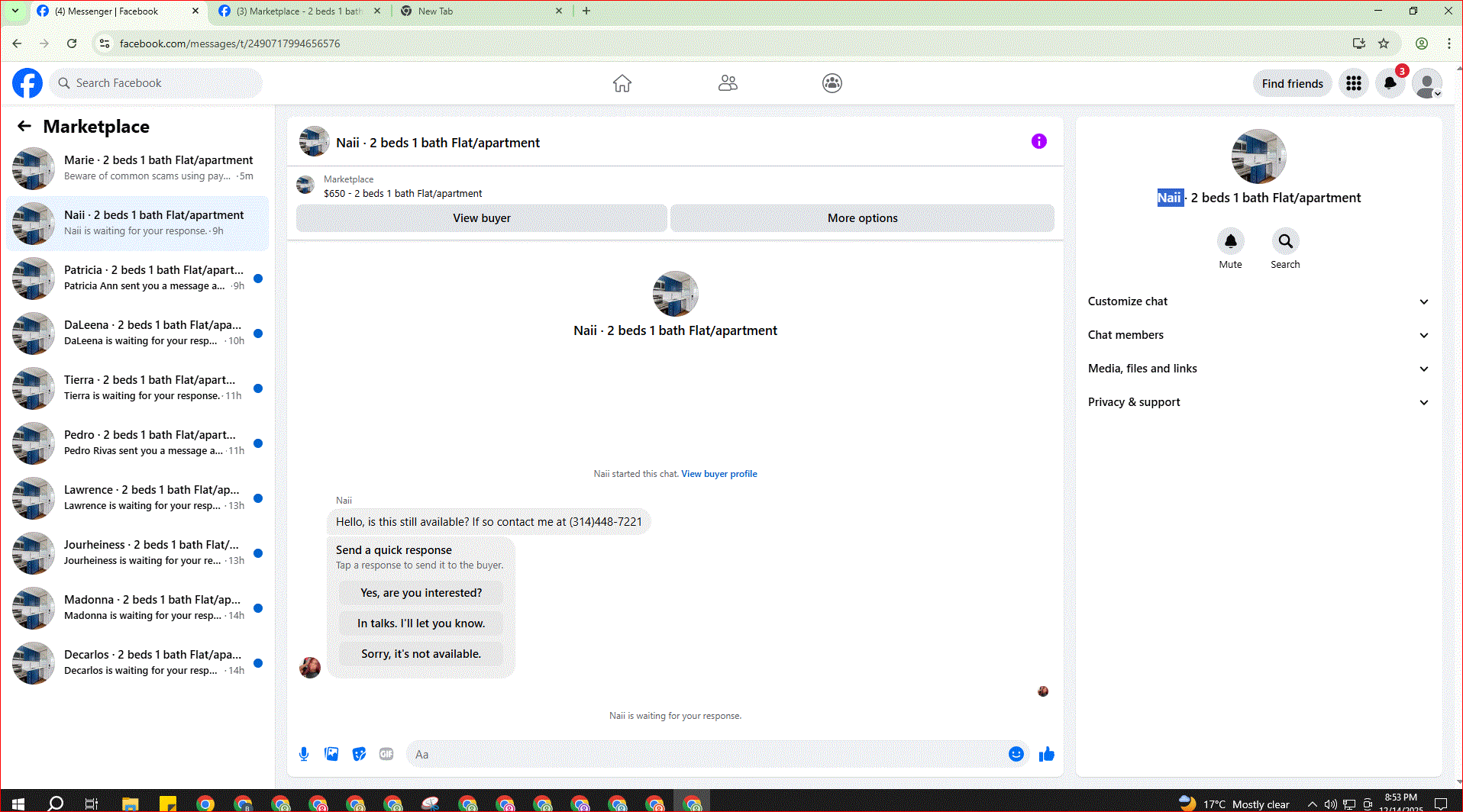Go to the Home feed icon
The width and height of the screenshot is (1463, 812).
[x=622, y=83]
